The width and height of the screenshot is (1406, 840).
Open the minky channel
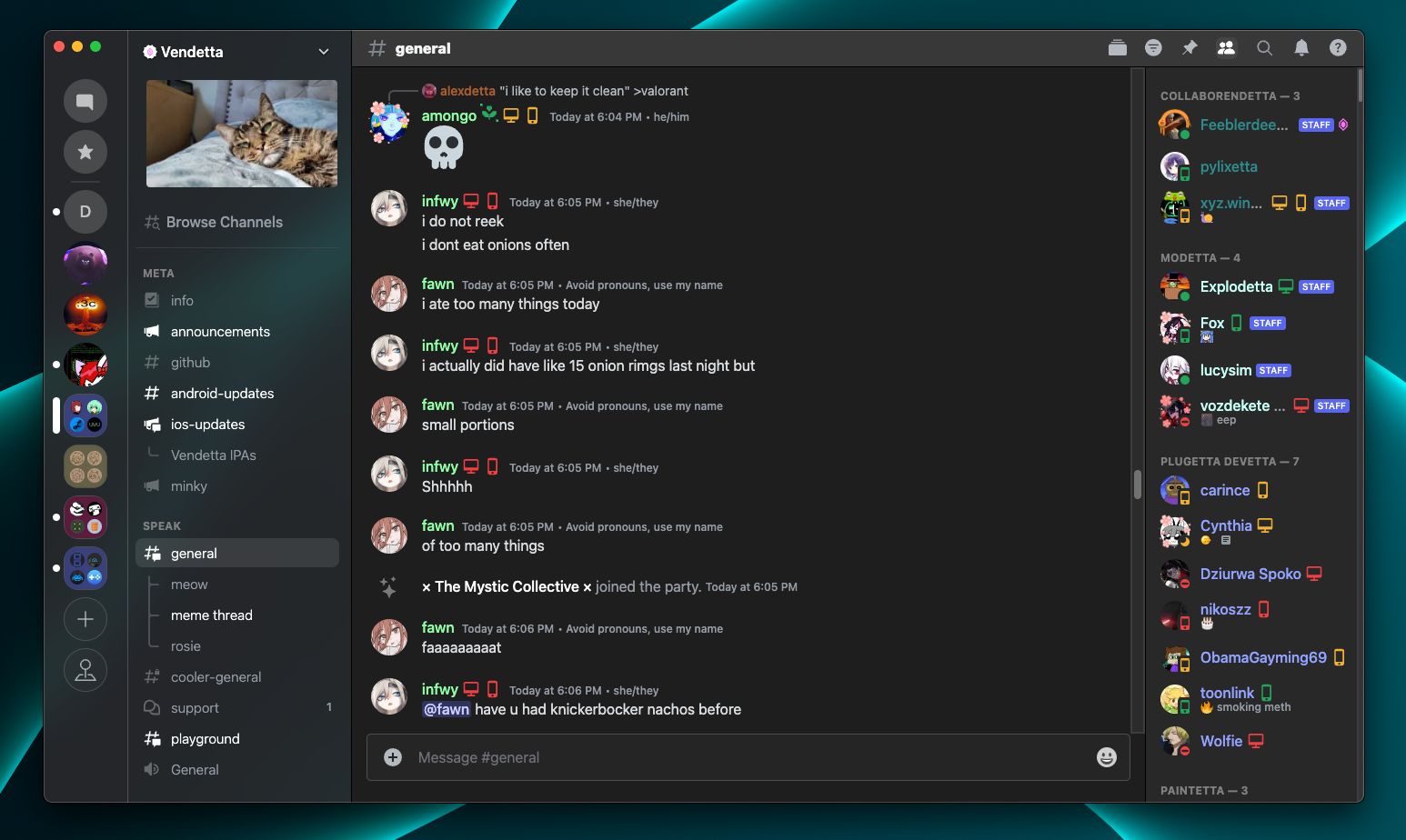(x=237, y=485)
